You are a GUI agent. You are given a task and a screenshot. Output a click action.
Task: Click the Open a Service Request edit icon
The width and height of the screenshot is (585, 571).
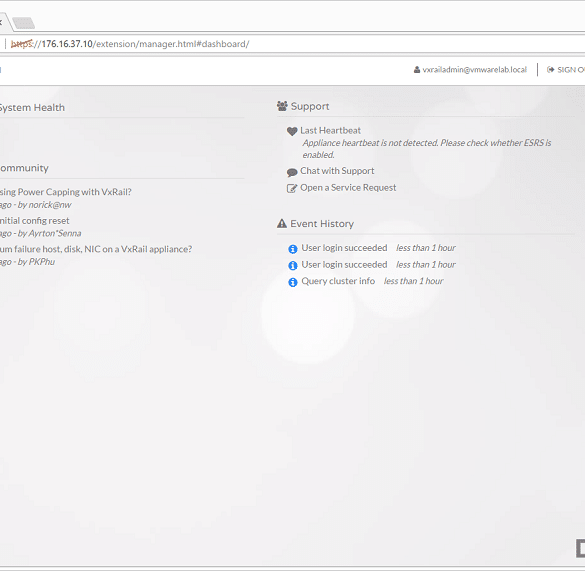click(292, 188)
